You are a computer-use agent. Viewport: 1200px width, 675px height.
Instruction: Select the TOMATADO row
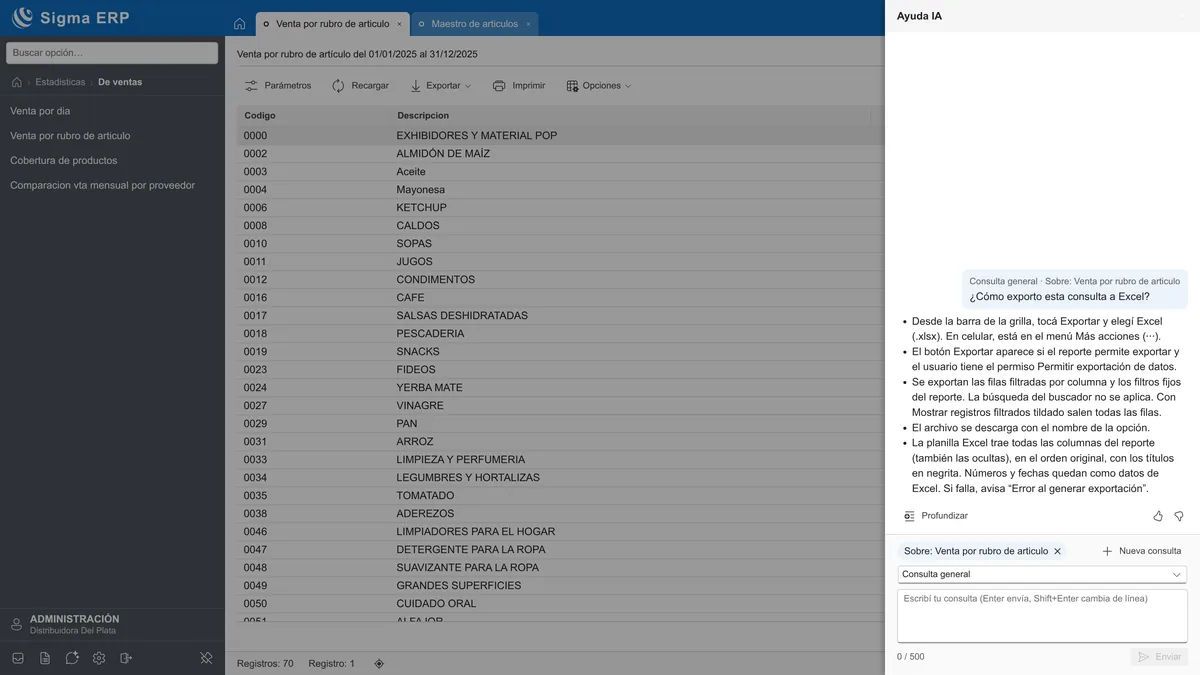[x=560, y=495]
